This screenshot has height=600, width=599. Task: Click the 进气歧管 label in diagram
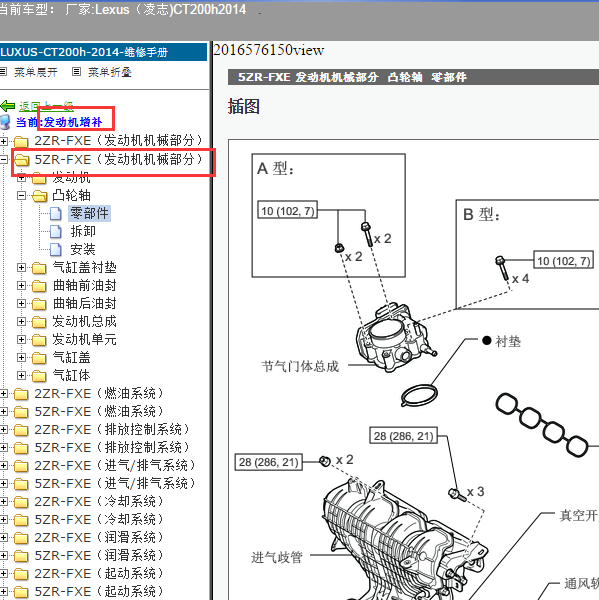277,557
